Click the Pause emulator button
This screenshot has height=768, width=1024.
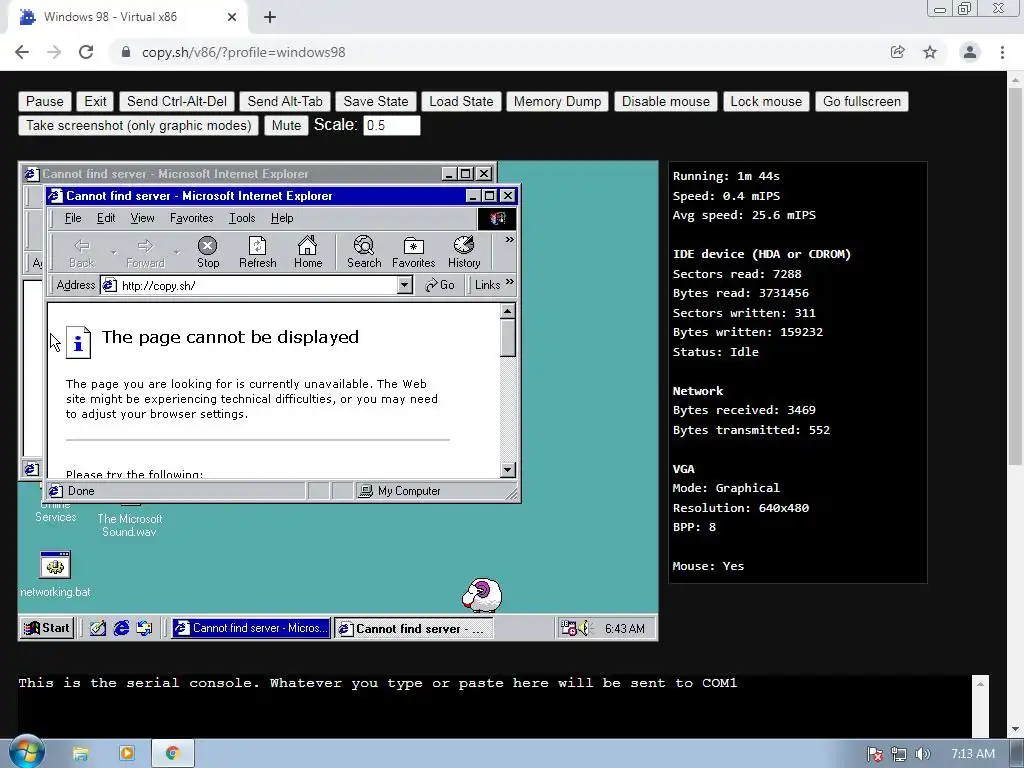pos(44,101)
